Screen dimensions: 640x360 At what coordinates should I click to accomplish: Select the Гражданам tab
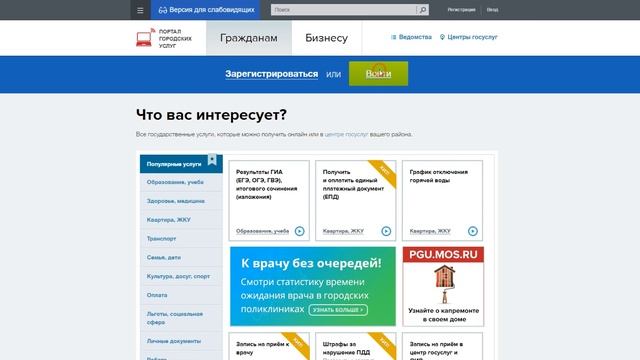249,38
